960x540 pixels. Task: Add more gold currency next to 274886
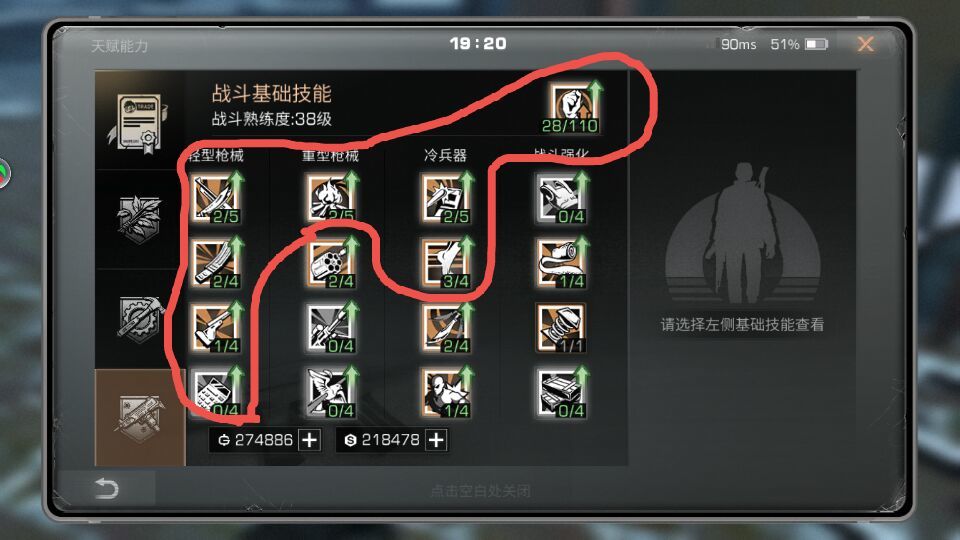[310, 440]
